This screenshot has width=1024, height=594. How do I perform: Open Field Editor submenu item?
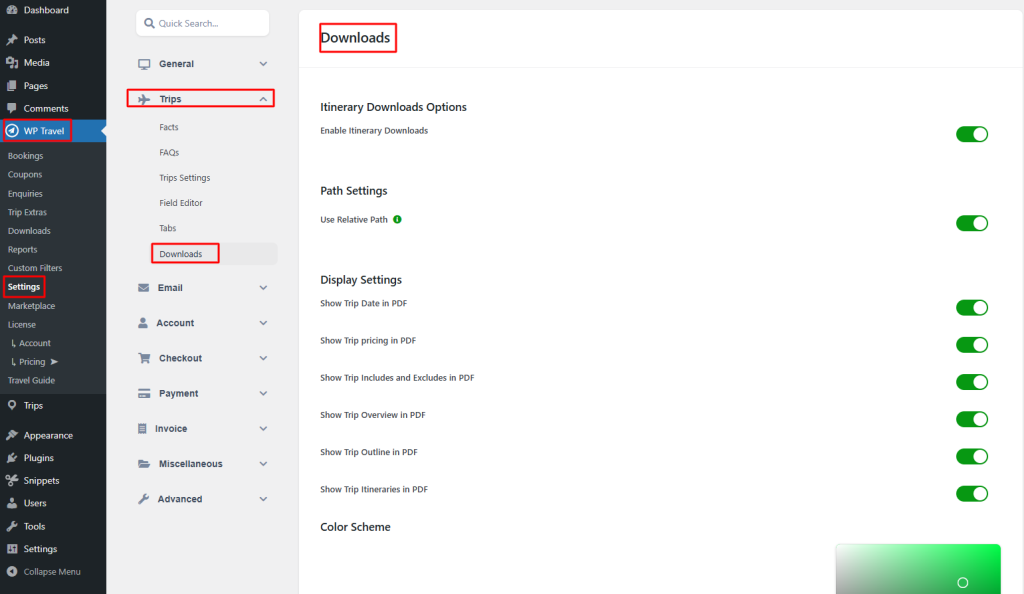181,203
